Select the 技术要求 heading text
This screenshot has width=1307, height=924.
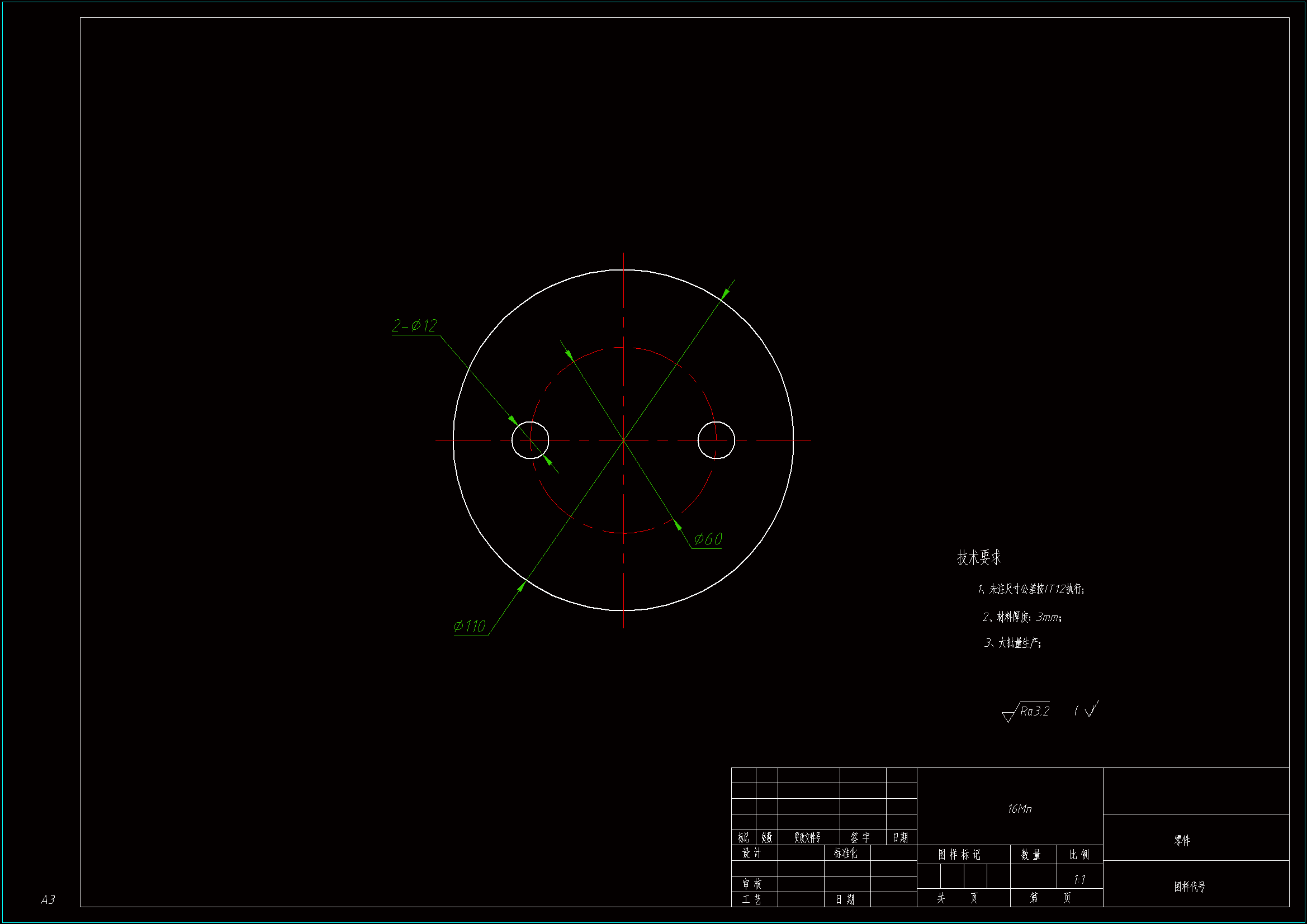(x=978, y=558)
